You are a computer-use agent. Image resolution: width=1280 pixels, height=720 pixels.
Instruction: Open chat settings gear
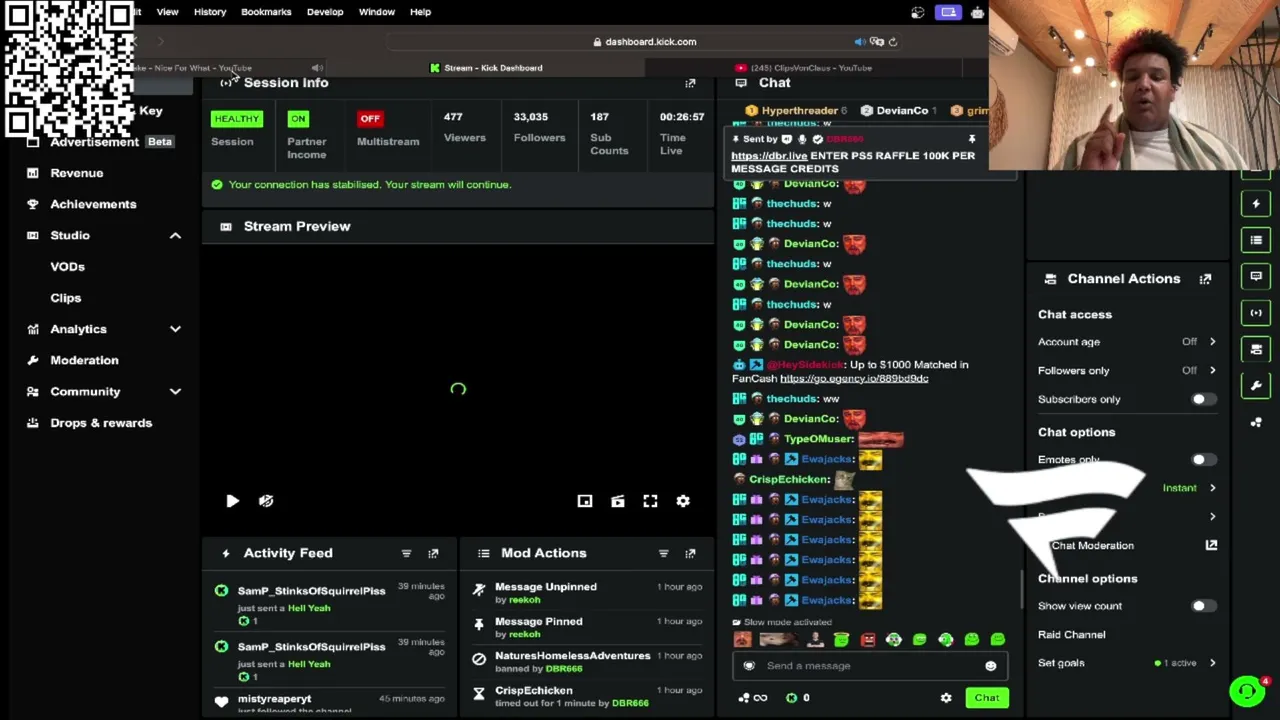pos(946,698)
